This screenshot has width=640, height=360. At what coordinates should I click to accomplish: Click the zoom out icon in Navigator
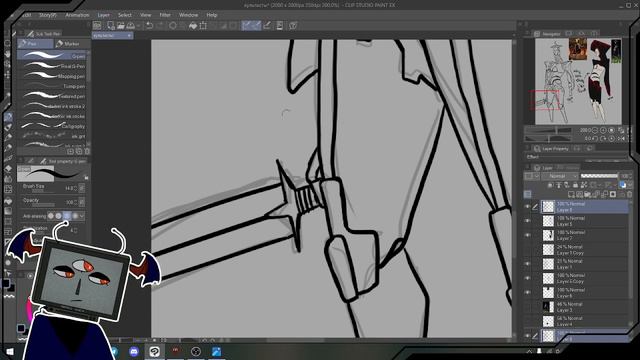595,130
